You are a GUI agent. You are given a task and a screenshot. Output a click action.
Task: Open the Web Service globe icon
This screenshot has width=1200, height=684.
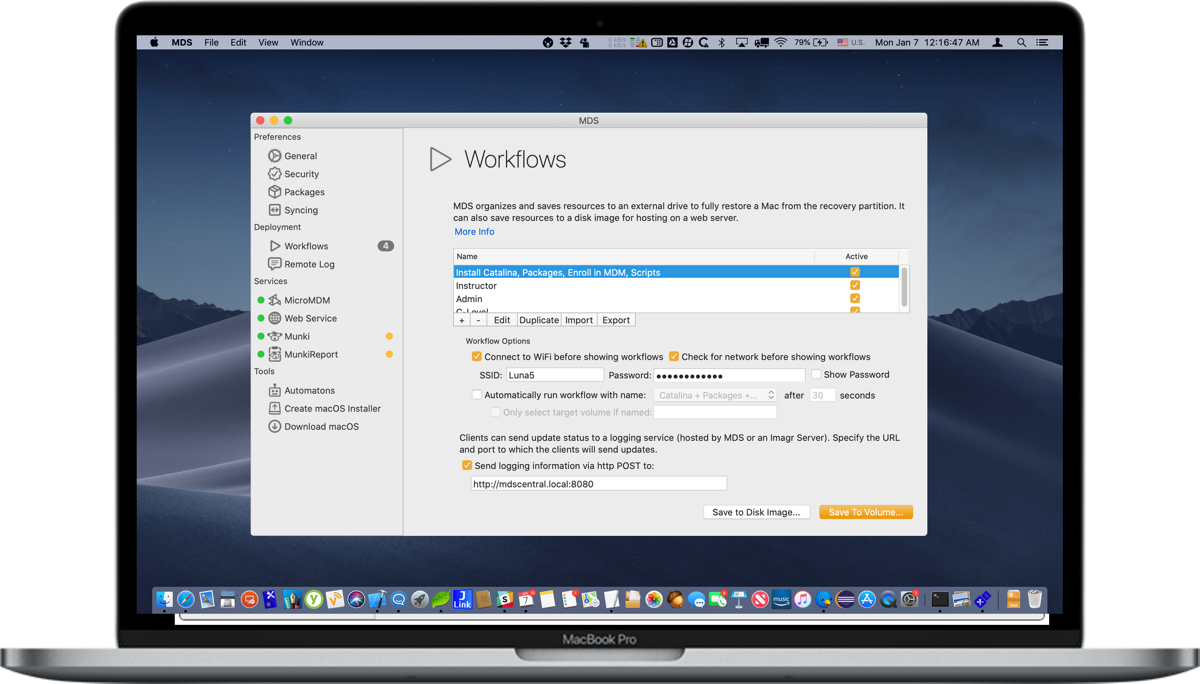coord(274,318)
